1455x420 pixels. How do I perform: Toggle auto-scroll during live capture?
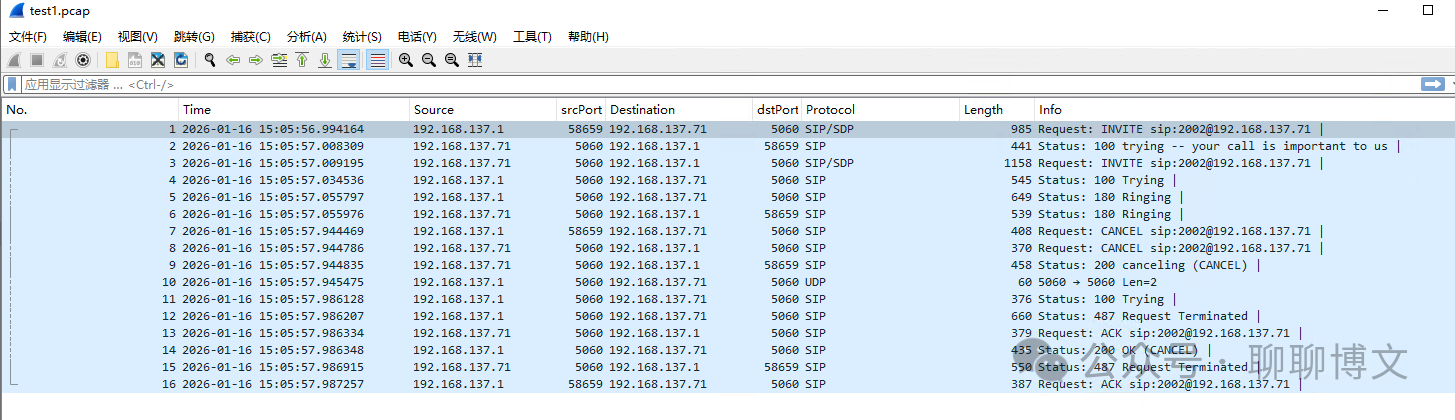pos(349,60)
